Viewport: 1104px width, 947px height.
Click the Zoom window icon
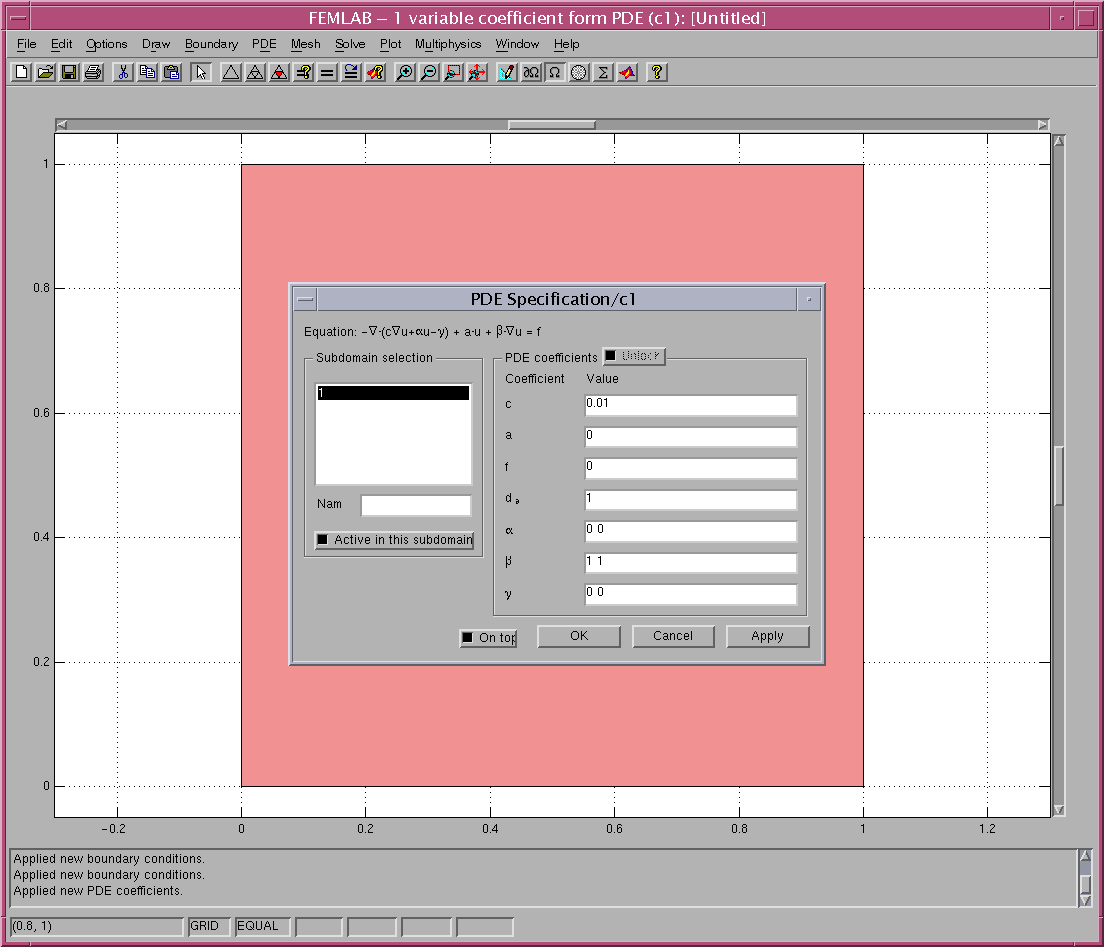coord(453,73)
